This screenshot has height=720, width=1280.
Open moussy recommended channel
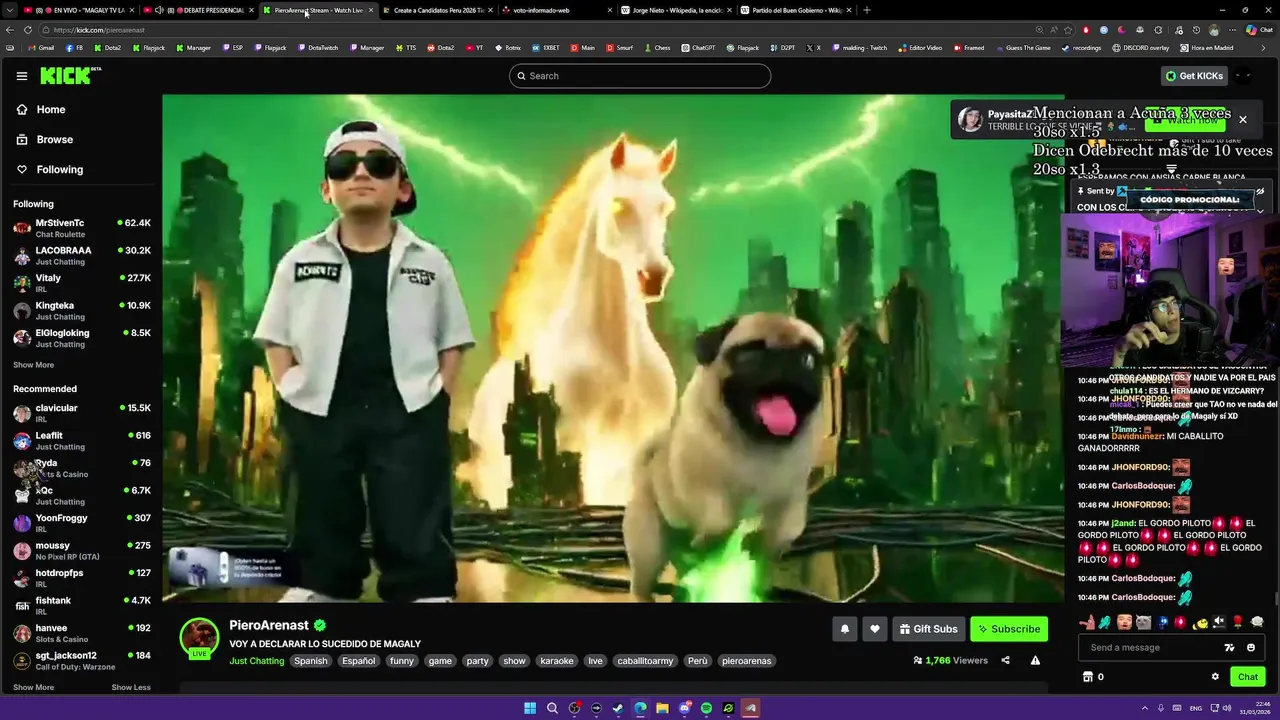pyautogui.click(x=82, y=551)
